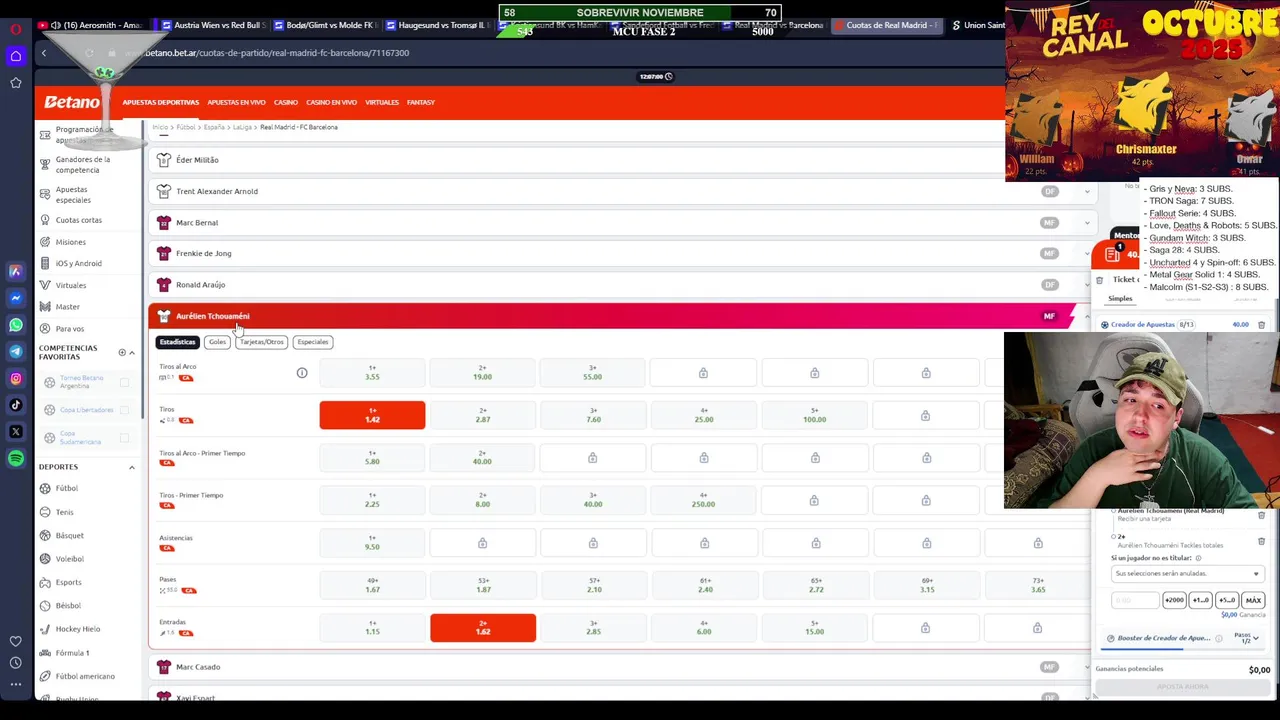Open Spotify from the Opera sidebar
The width and height of the screenshot is (1280, 720).
pyautogui.click(x=15, y=459)
